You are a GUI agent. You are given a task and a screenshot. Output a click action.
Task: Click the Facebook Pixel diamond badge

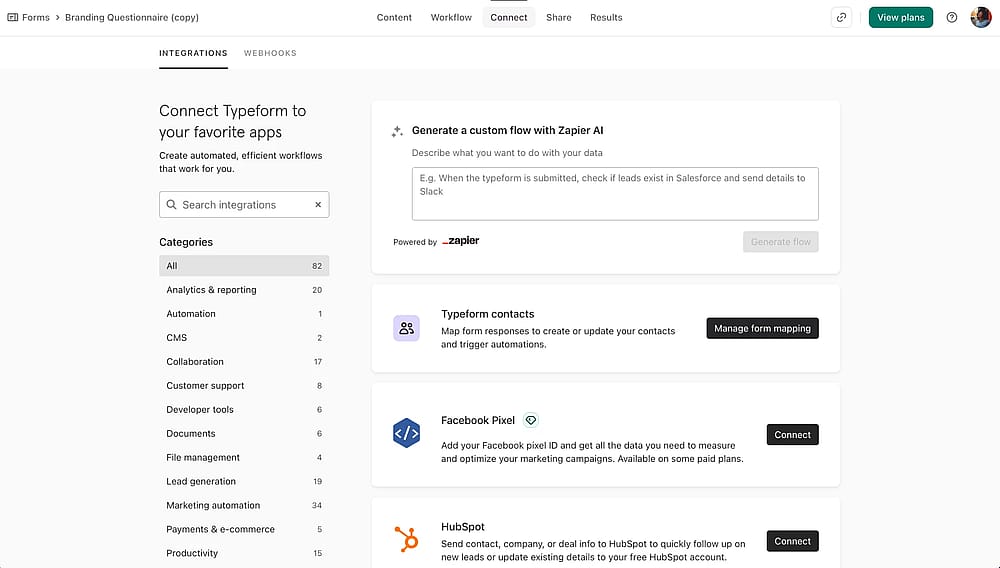coord(531,420)
